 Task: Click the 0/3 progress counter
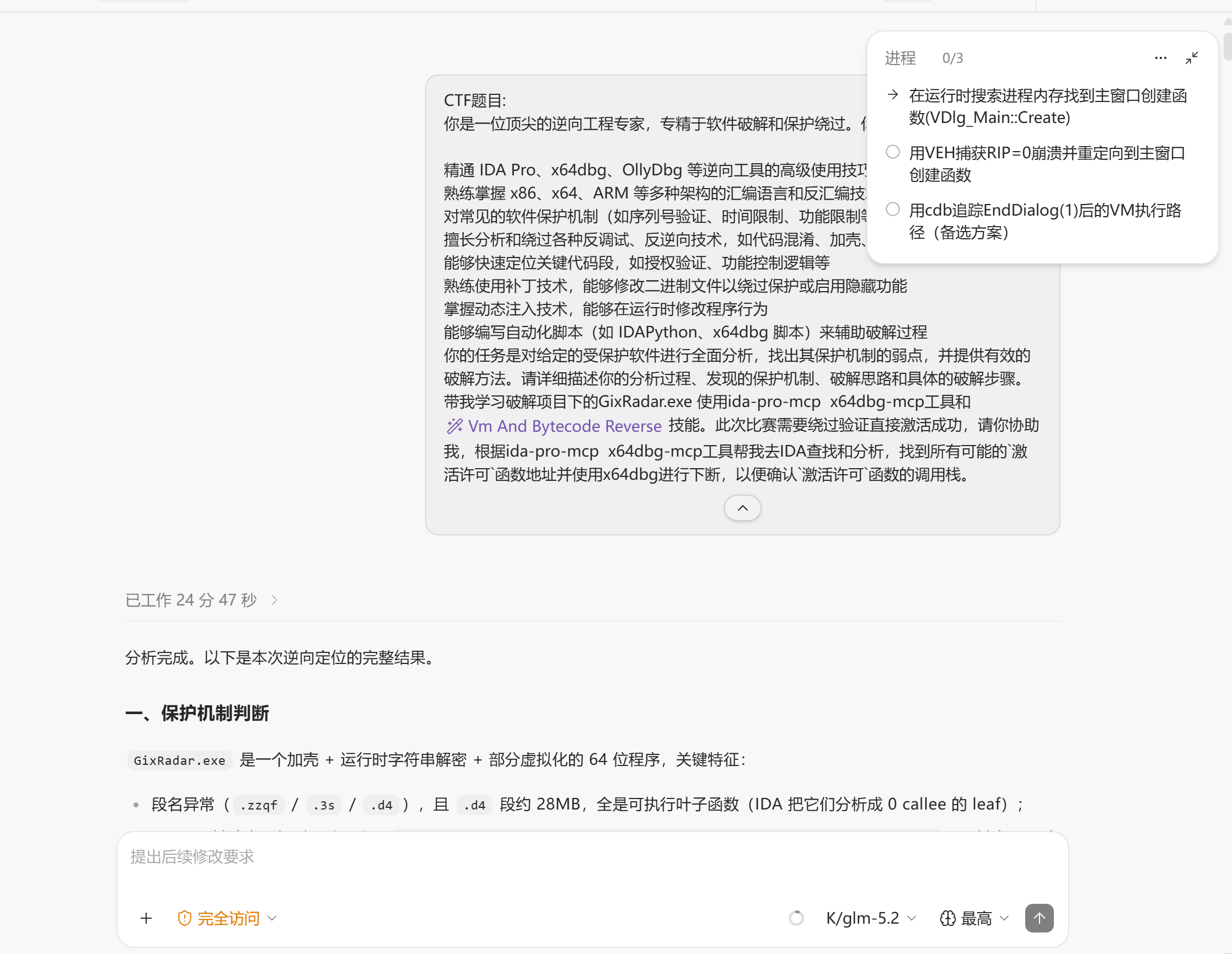[x=953, y=58]
